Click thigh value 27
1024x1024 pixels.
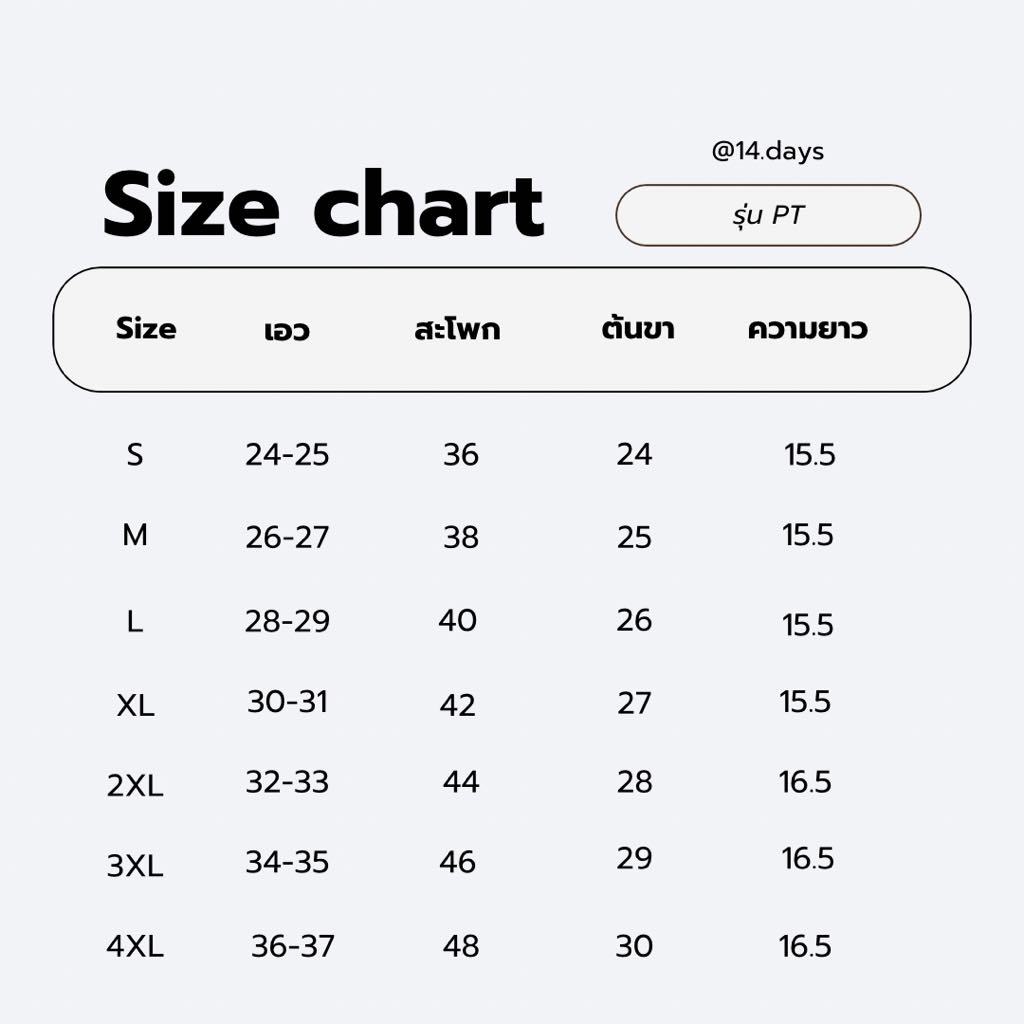click(634, 703)
